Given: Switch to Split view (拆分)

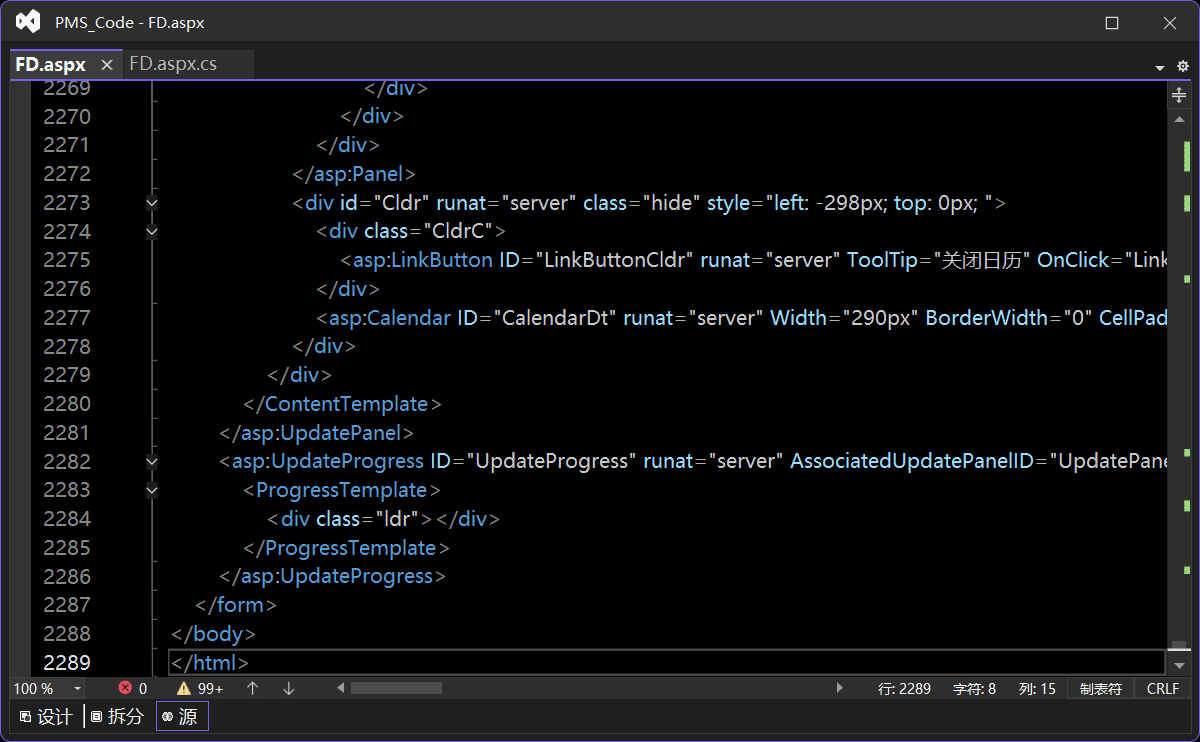Looking at the screenshot, I should (117, 716).
